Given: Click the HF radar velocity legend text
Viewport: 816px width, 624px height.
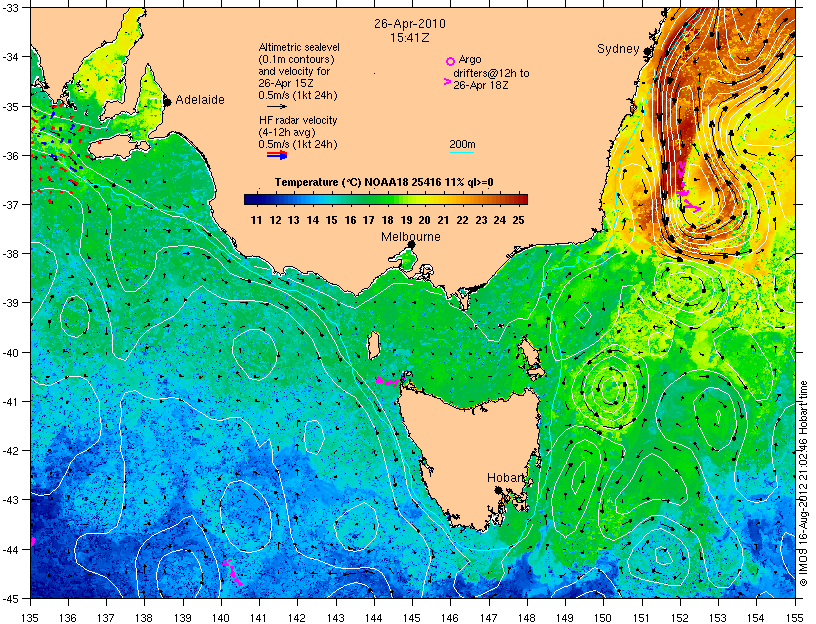Looking at the screenshot, I should coord(298,132).
